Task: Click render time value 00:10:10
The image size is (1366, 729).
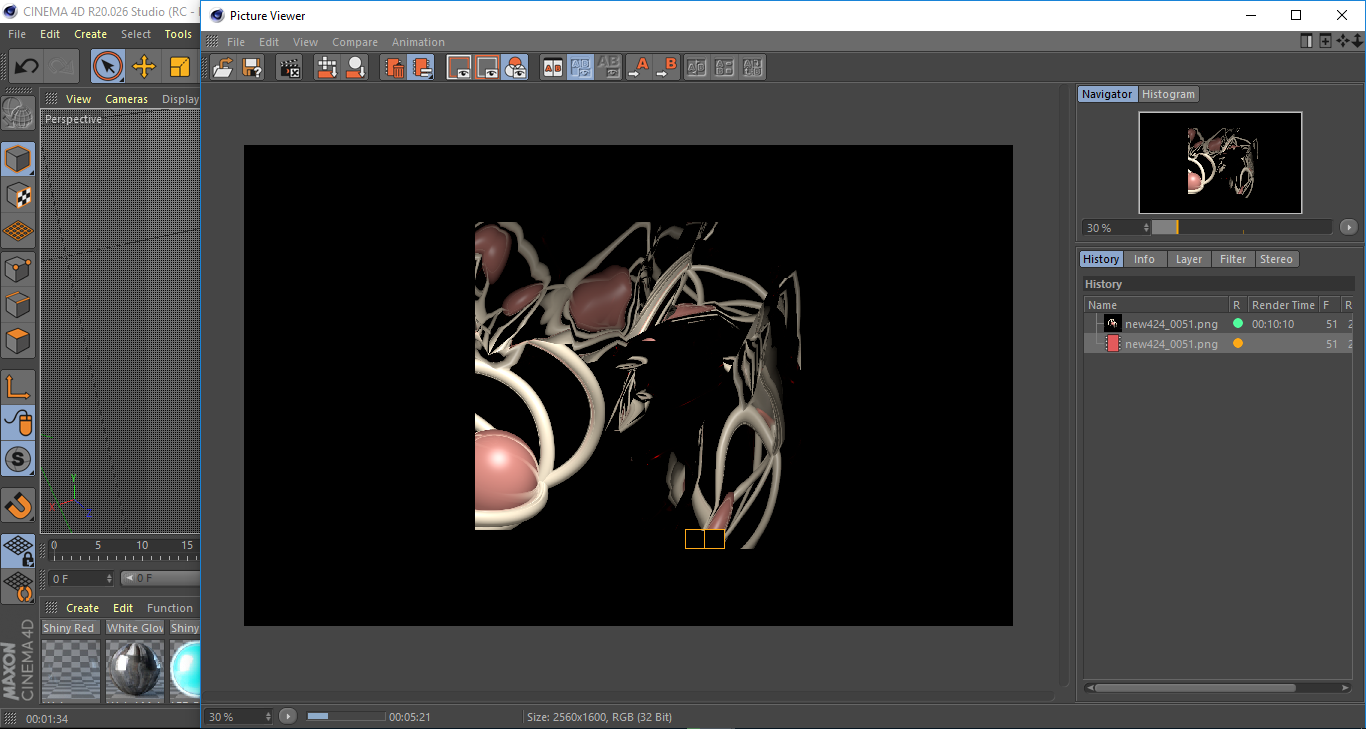Action: coord(1273,324)
